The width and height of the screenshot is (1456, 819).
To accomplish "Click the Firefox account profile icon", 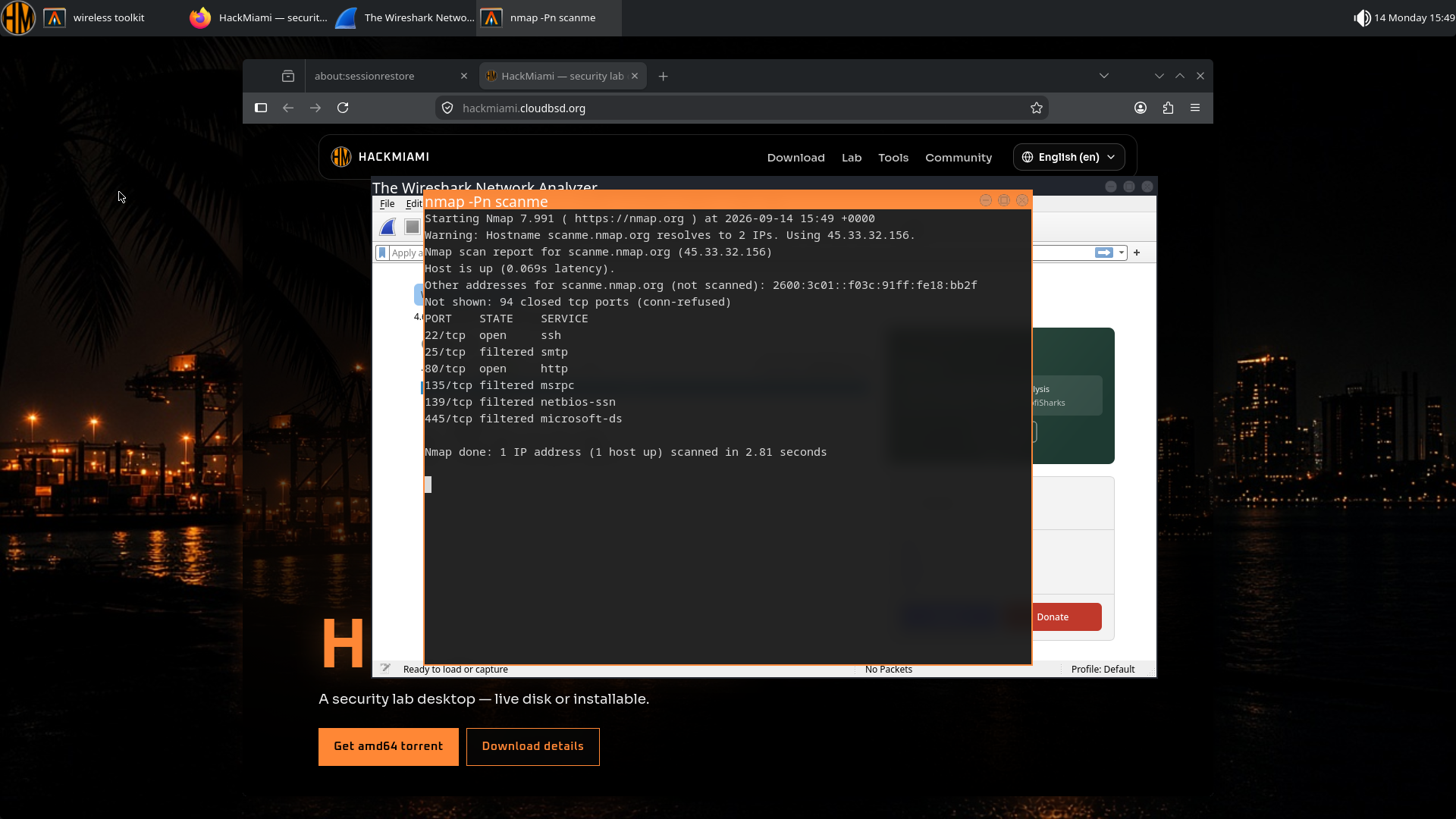I will click(1140, 108).
